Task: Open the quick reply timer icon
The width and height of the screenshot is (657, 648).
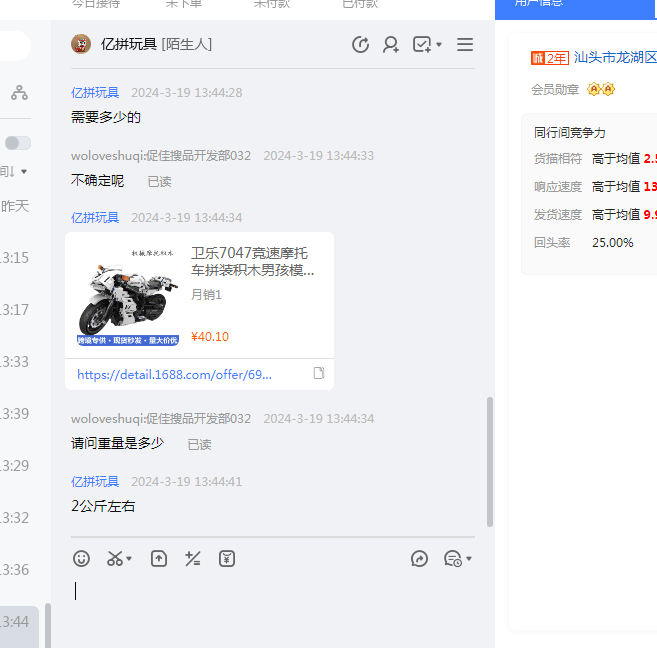Action: [453, 558]
